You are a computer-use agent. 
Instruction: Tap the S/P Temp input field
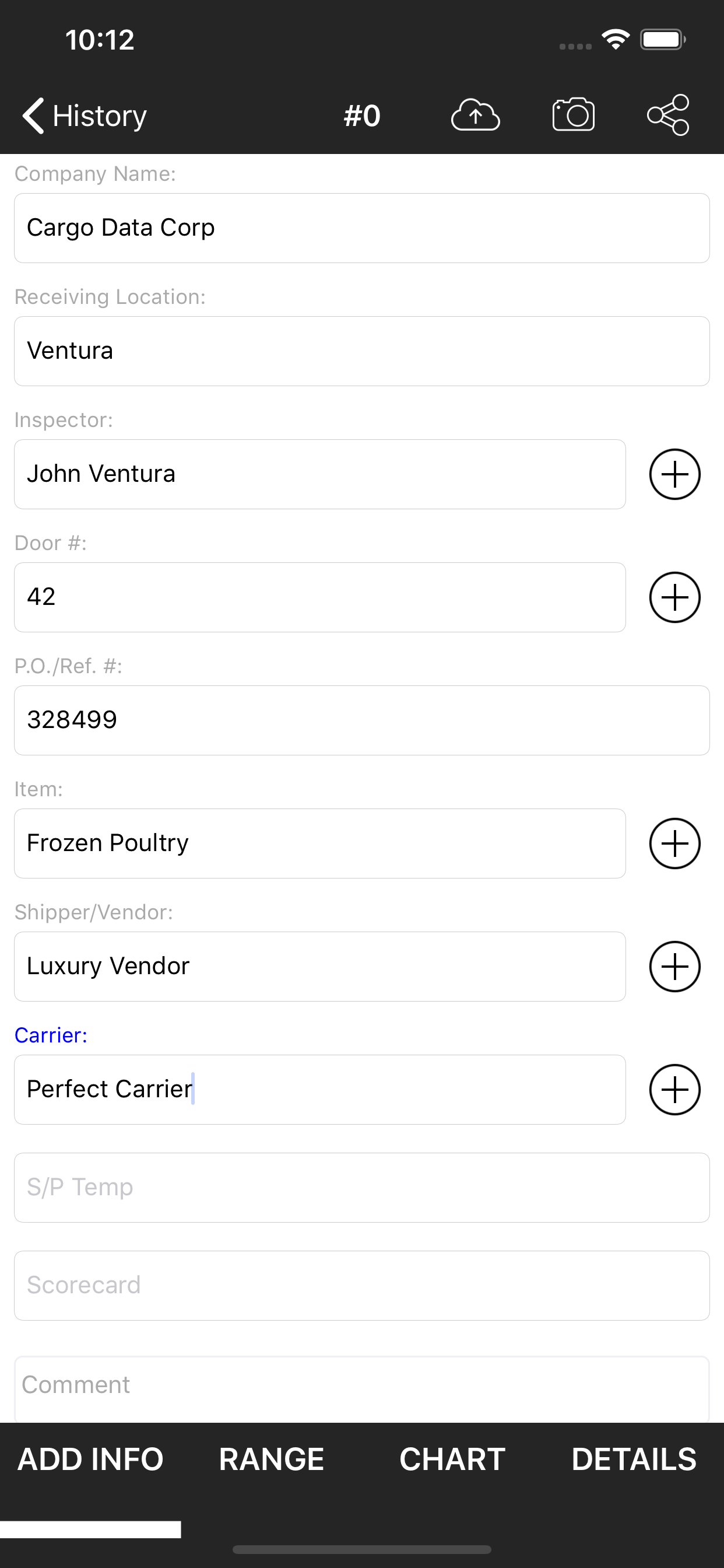point(362,1188)
